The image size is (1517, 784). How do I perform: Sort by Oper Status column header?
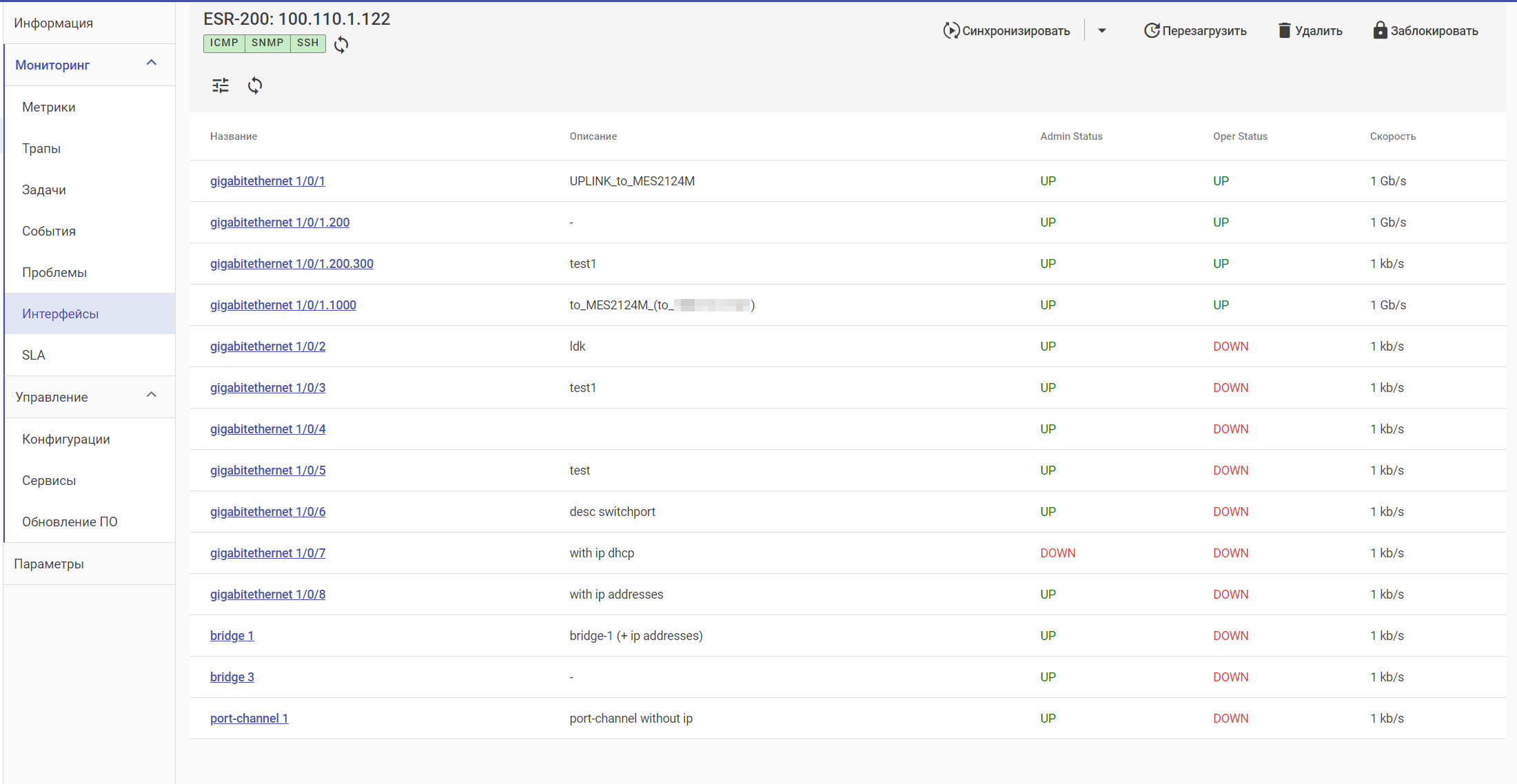(1240, 136)
